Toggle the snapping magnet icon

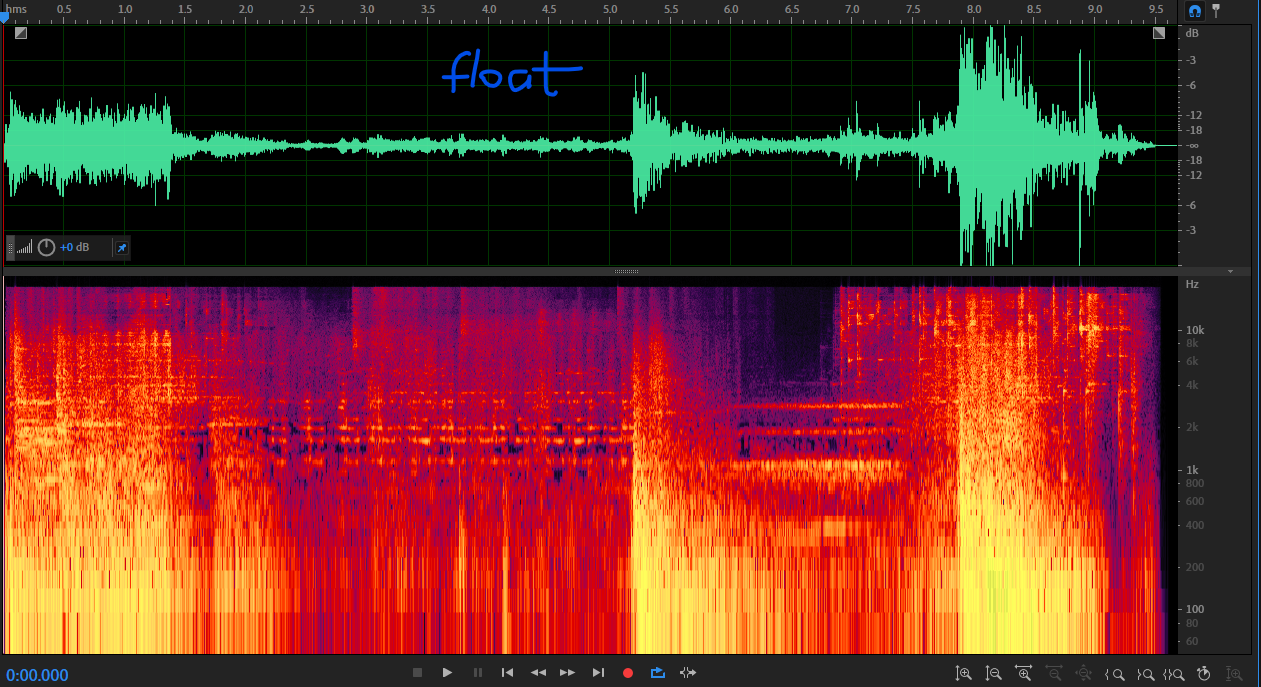coord(1194,11)
